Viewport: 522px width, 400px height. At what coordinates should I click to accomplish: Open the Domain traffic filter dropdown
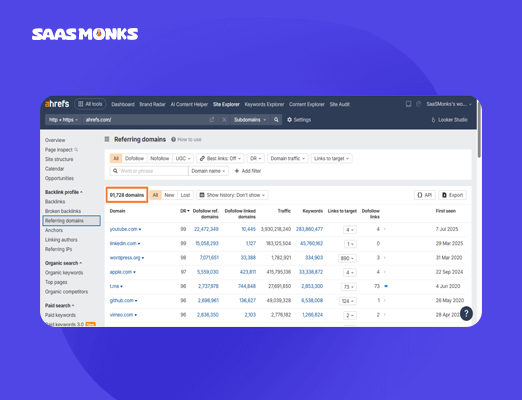tap(288, 158)
